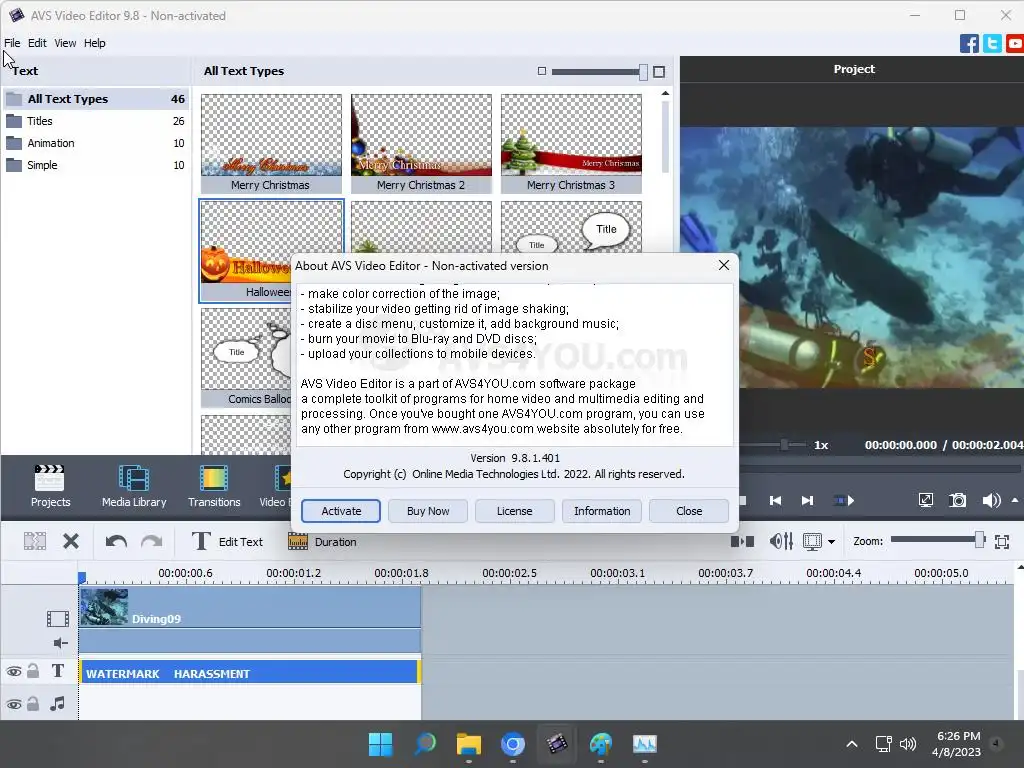Image resolution: width=1024 pixels, height=768 pixels.
Task: Select Merry Christmas 3 text preset
Action: pyautogui.click(x=571, y=144)
